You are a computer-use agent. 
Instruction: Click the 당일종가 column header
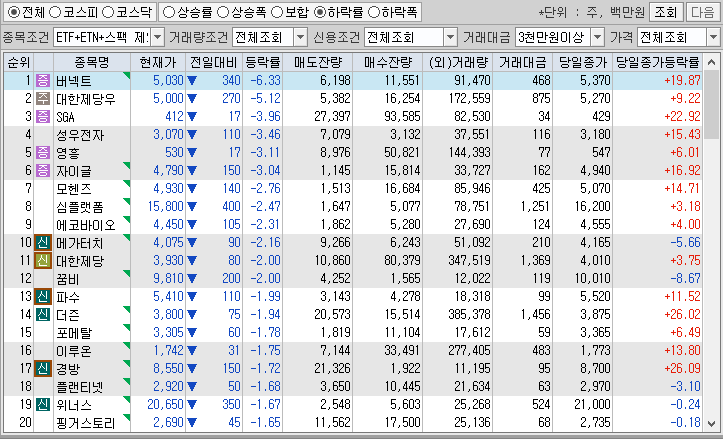pyautogui.click(x=582, y=62)
